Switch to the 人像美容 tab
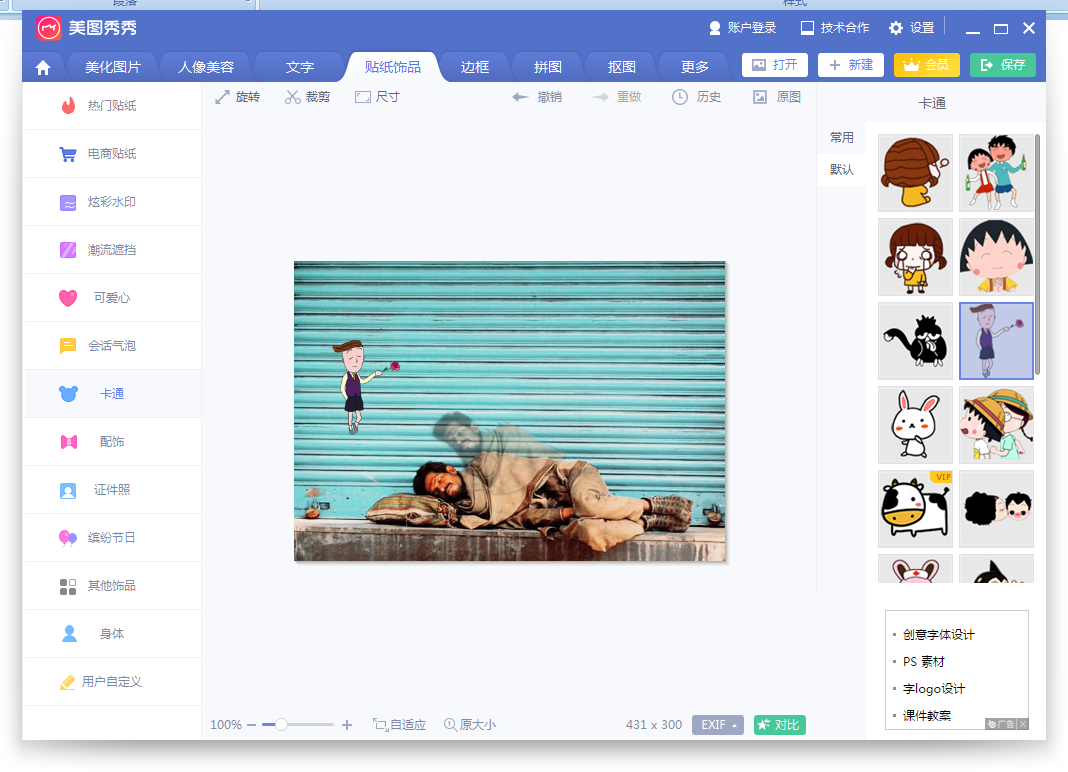This screenshot has width=1068, height=772. (206, 67)
